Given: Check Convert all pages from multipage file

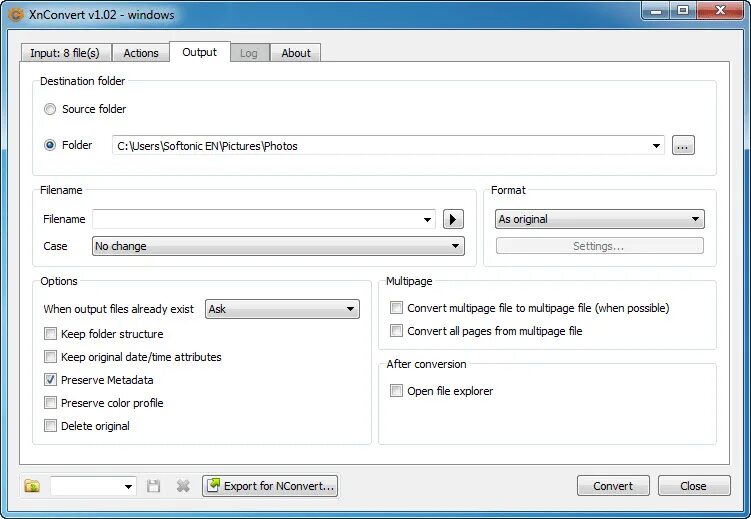Looking at the screenshot, I should point(396,330).
